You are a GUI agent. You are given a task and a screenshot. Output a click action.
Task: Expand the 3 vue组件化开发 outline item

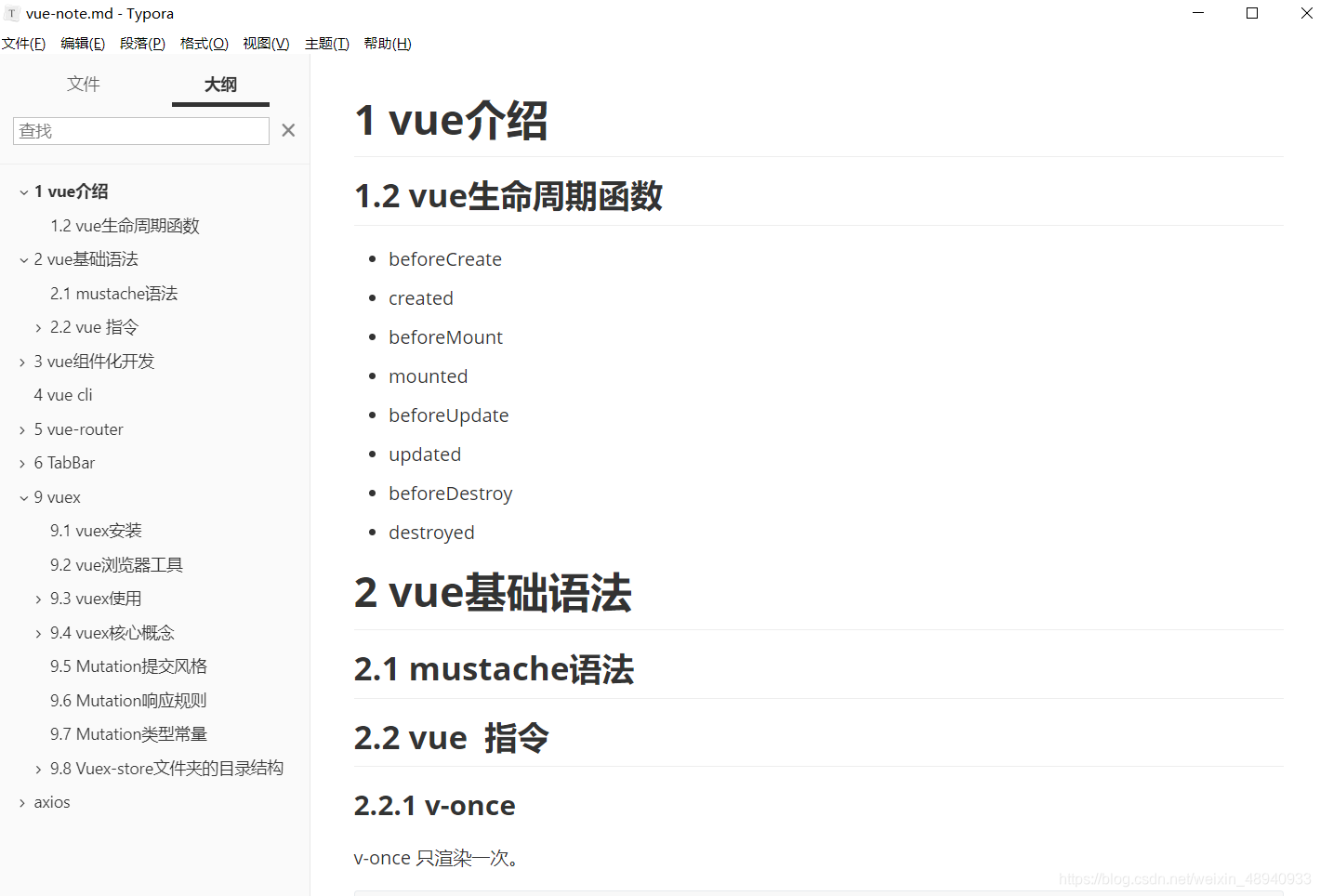[23, 362]
